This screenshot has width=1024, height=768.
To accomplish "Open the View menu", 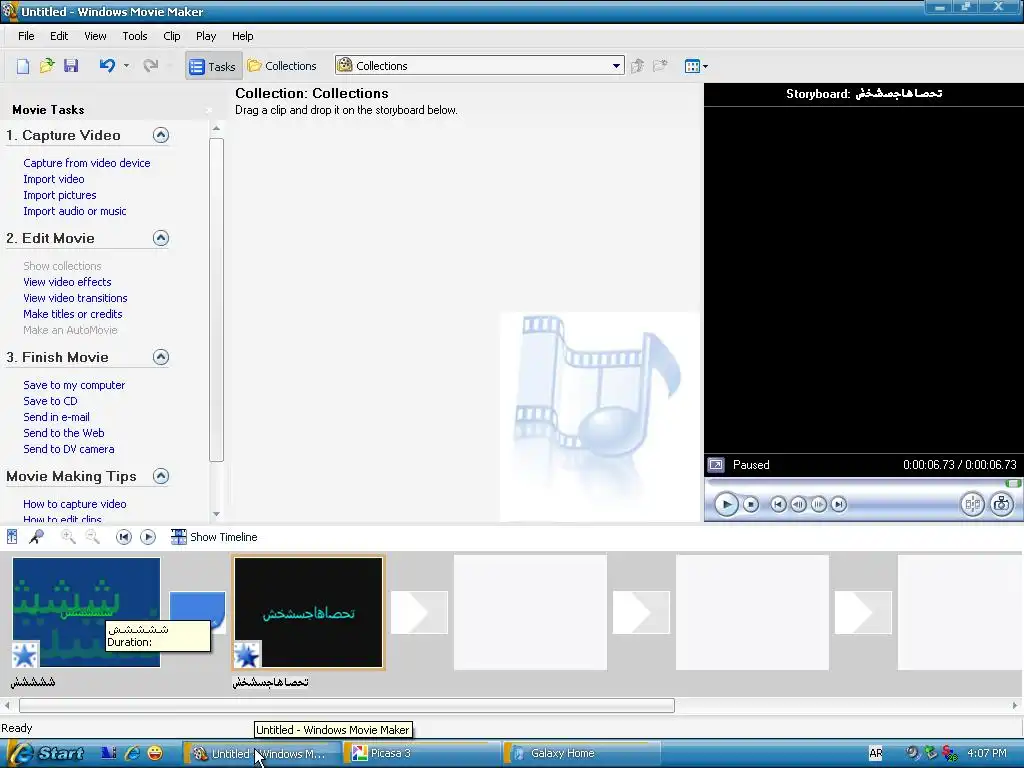I will pyautogui.click(x=95, y=36).
